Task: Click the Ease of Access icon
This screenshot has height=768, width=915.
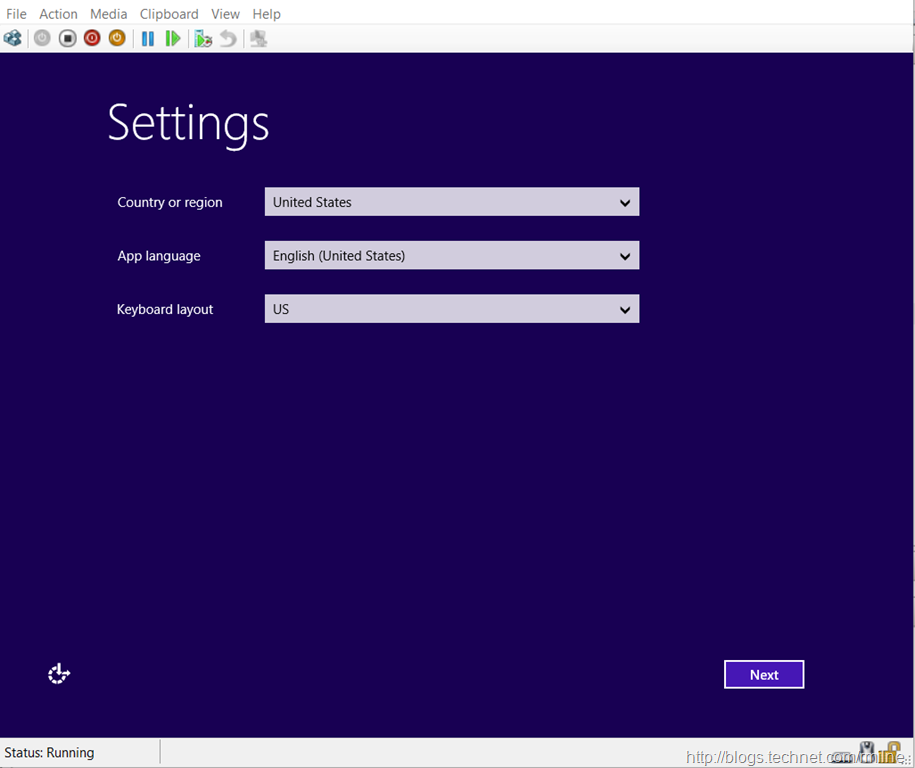Action: tap(59, 674)
